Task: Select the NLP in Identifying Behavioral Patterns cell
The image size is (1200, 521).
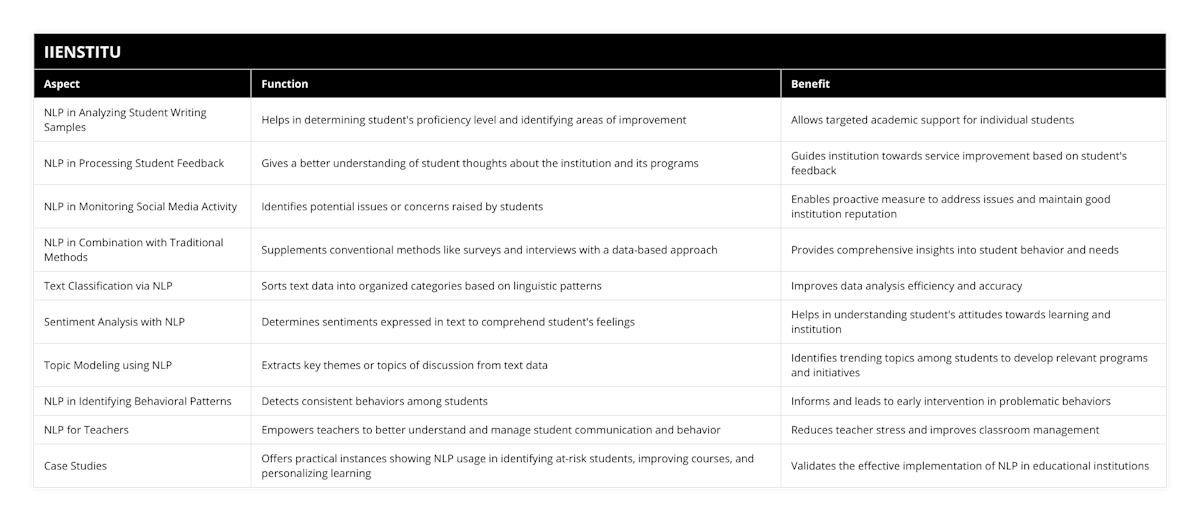Action: coord(138,401)
